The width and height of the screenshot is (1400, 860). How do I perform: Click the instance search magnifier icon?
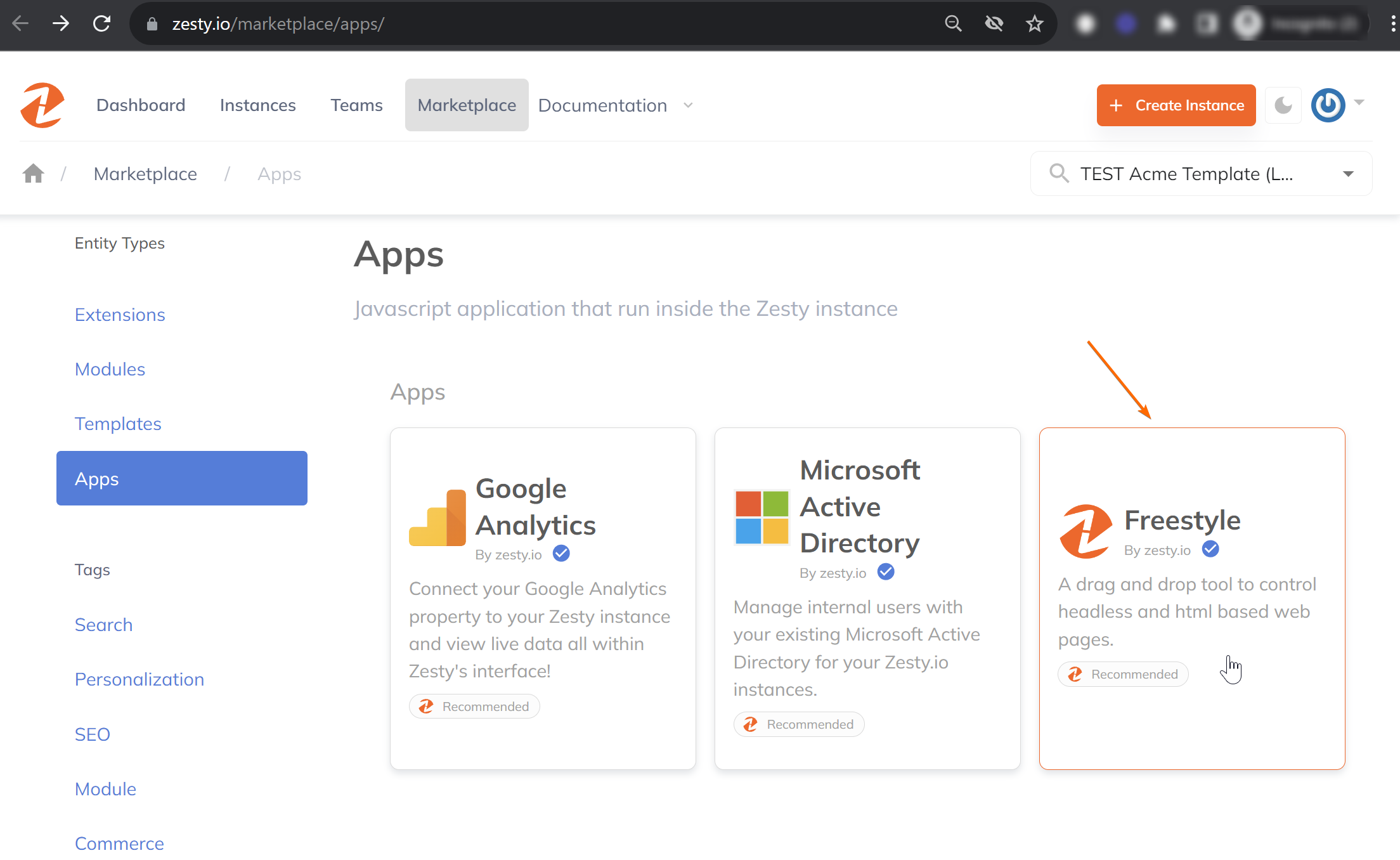[1059, 173]
